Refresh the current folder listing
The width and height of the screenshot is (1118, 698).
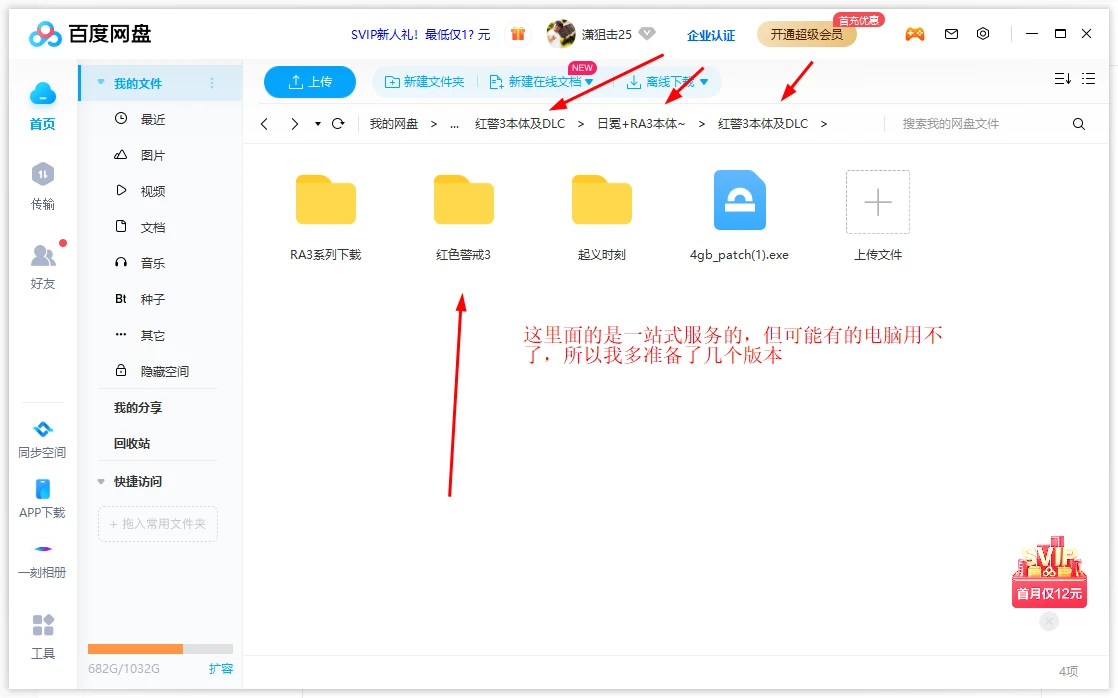point(338,124)
